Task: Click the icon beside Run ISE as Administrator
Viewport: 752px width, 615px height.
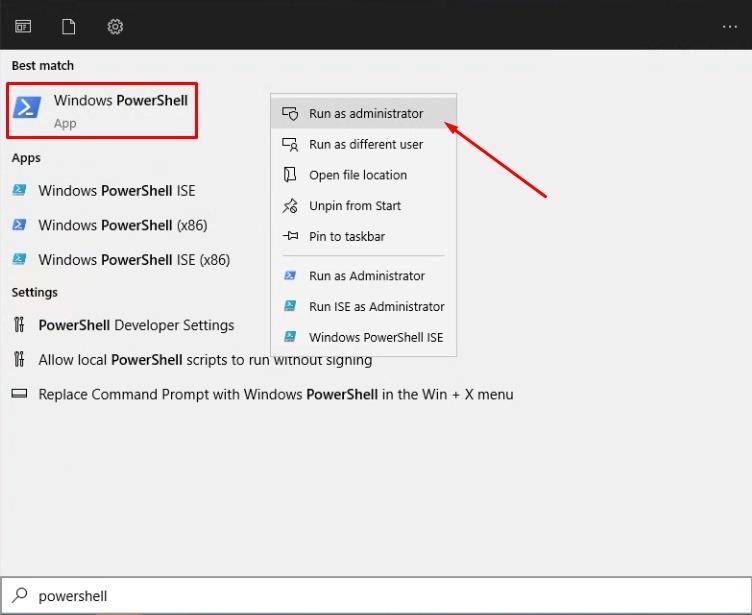Action: click(x=290, y=306)
